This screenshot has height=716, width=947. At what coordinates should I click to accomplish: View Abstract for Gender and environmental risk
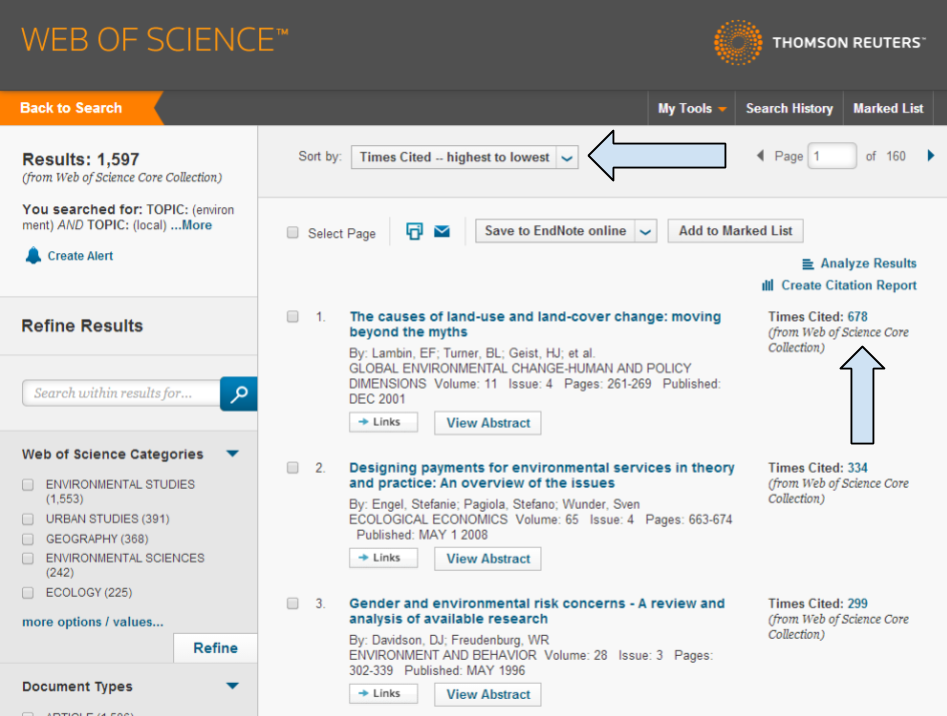coord(488,694)
